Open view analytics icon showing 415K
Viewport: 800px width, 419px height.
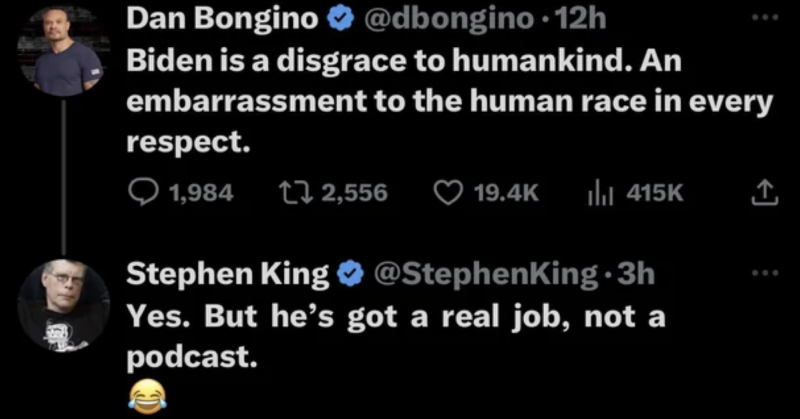tap(600, 192)
